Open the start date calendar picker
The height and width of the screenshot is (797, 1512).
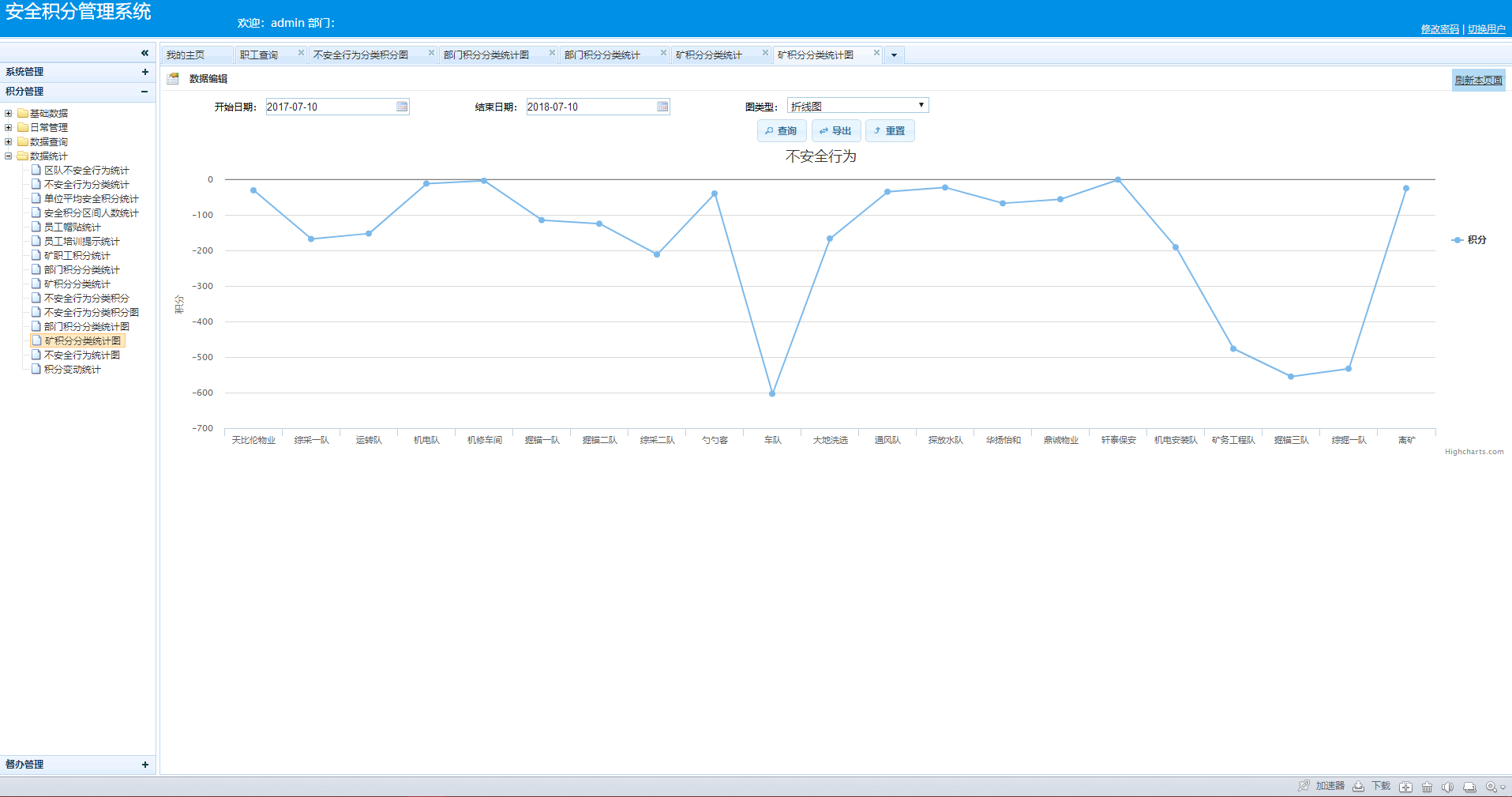tap(402, 107)
